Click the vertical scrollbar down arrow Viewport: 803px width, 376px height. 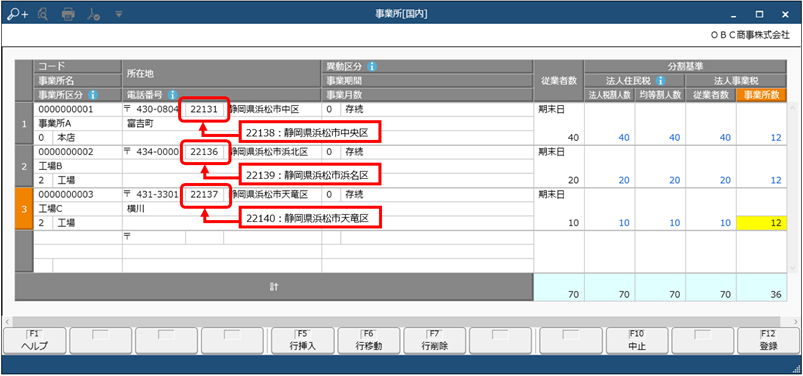[x=792, y=268]
